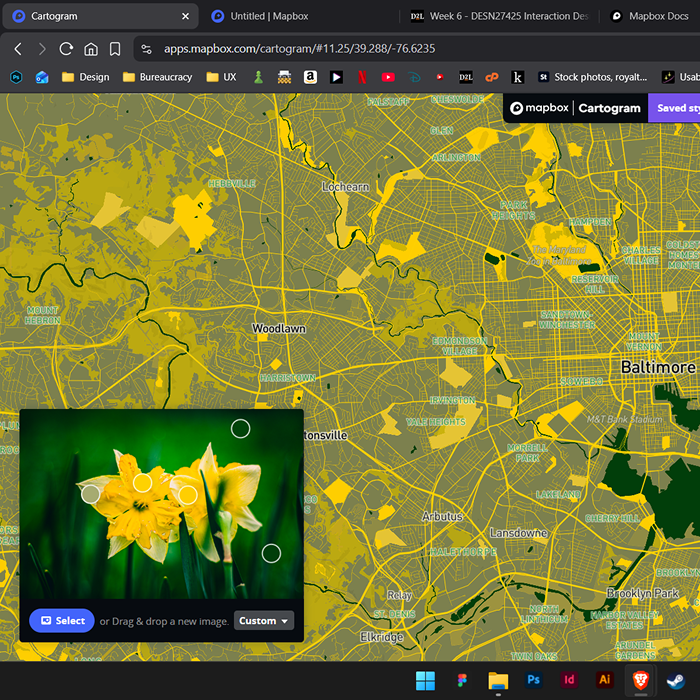Click the Amazon bookmark icon

310,77
